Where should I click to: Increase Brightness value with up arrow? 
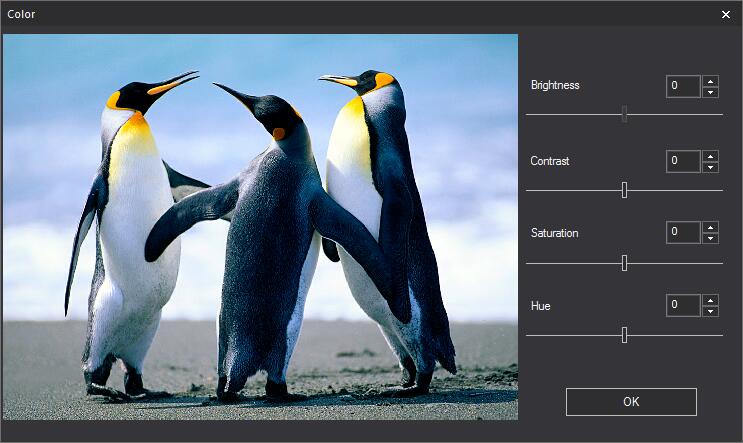710,81
